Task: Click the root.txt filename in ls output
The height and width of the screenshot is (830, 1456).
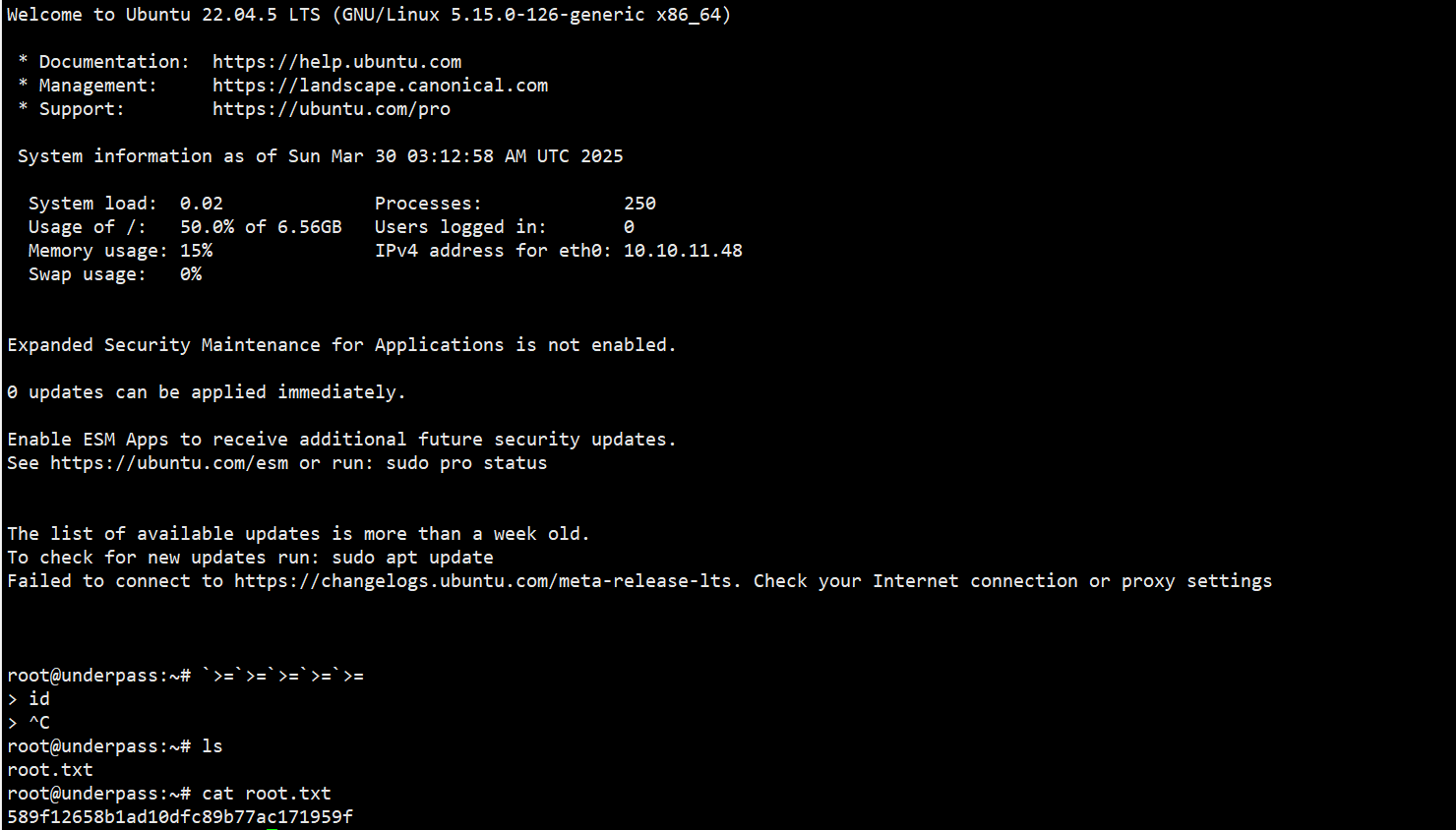Action: tap(50, 770)
